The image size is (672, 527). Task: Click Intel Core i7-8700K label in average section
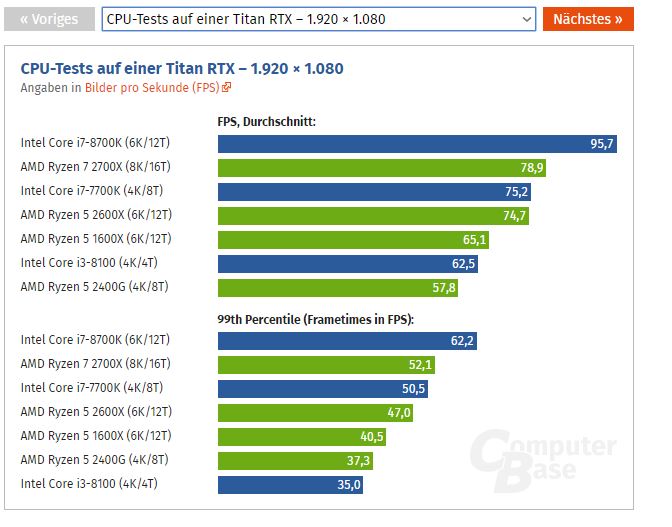coord(95,143)
